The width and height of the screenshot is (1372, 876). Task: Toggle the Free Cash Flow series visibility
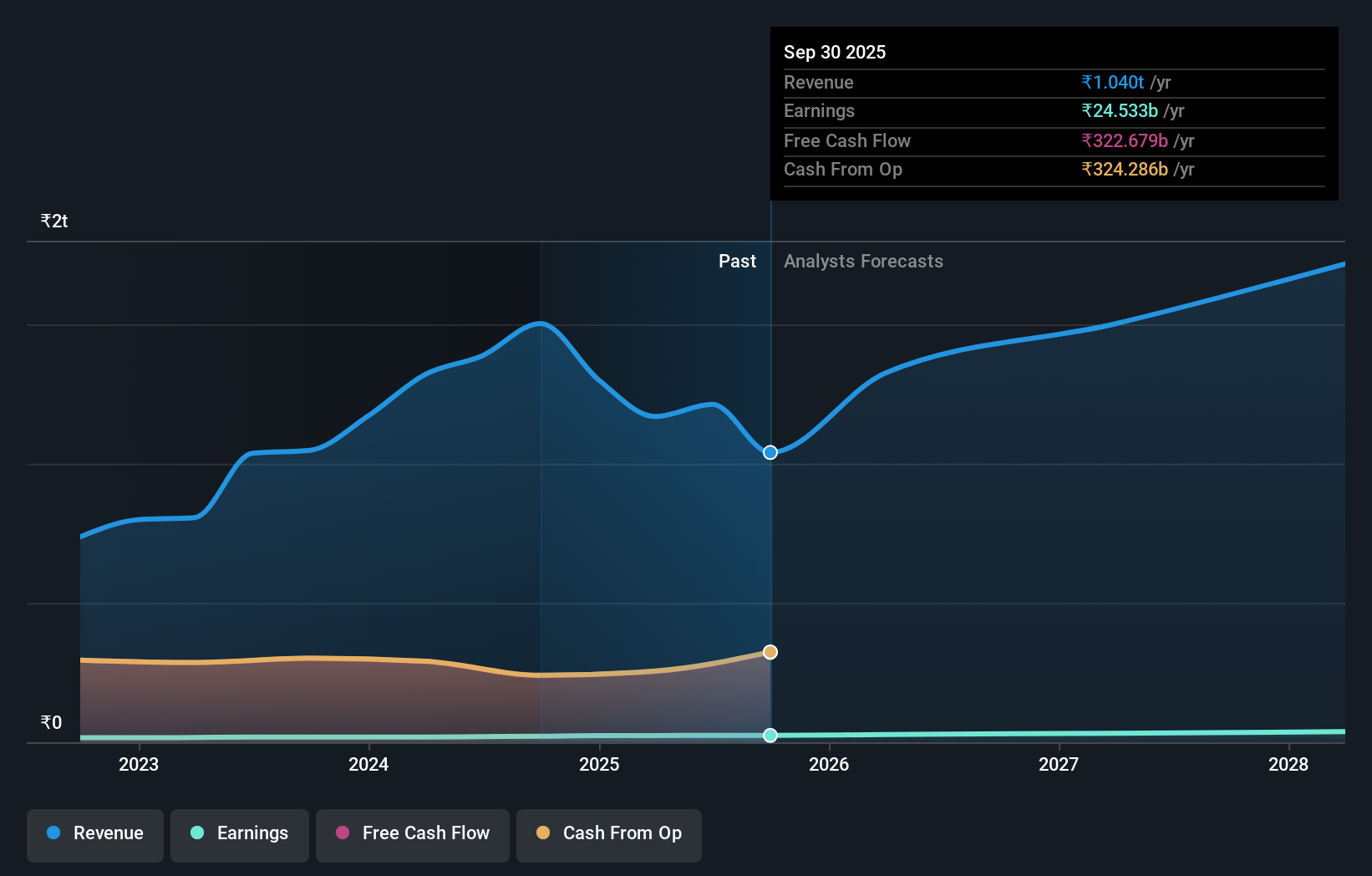click(x=412, y=833)
